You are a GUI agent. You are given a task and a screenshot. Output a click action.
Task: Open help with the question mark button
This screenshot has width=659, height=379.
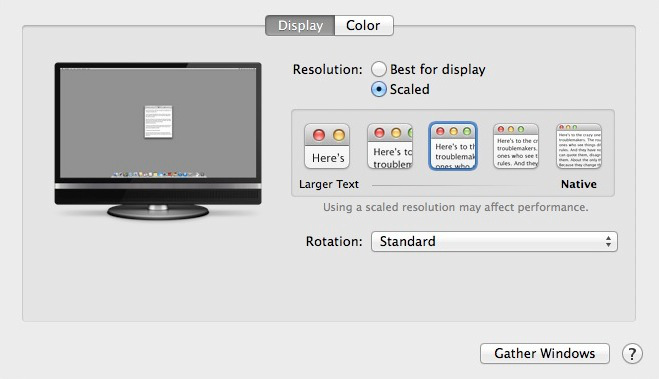point(632,353)
